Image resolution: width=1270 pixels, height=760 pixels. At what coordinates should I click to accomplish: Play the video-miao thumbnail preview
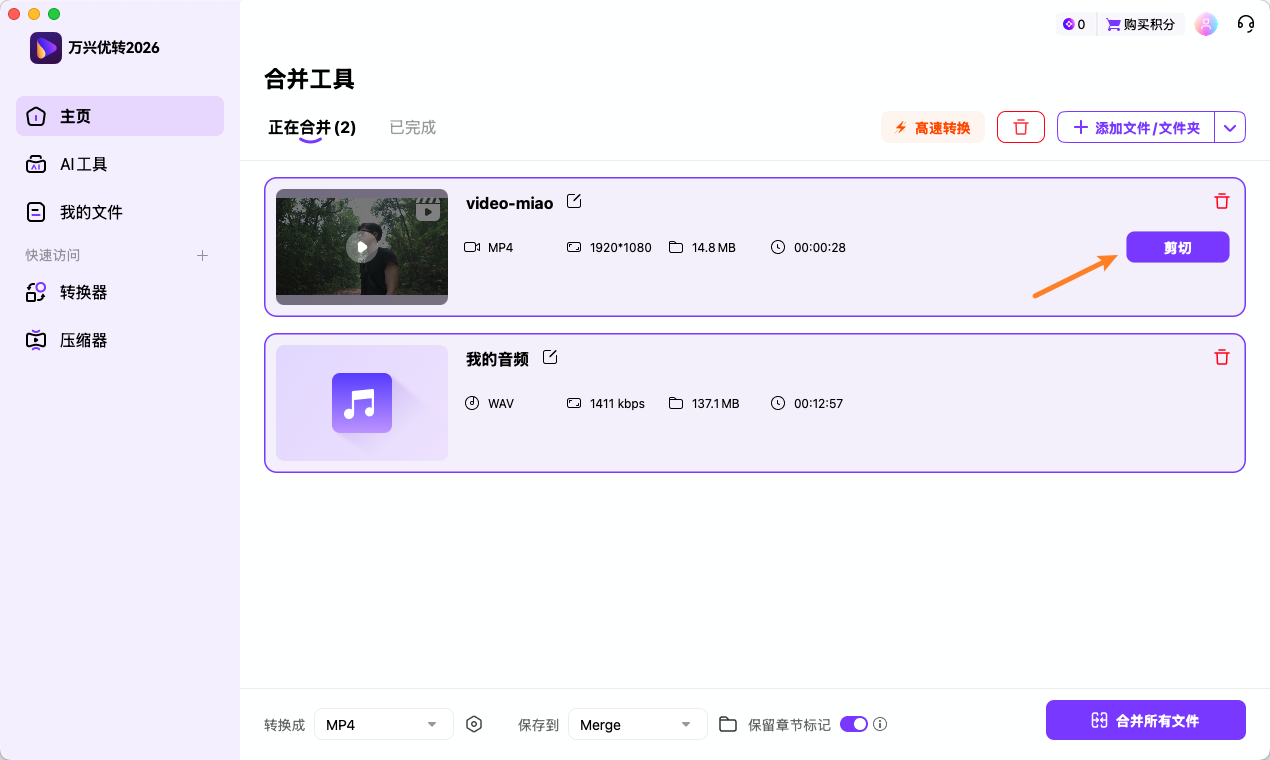coord(361,246)
